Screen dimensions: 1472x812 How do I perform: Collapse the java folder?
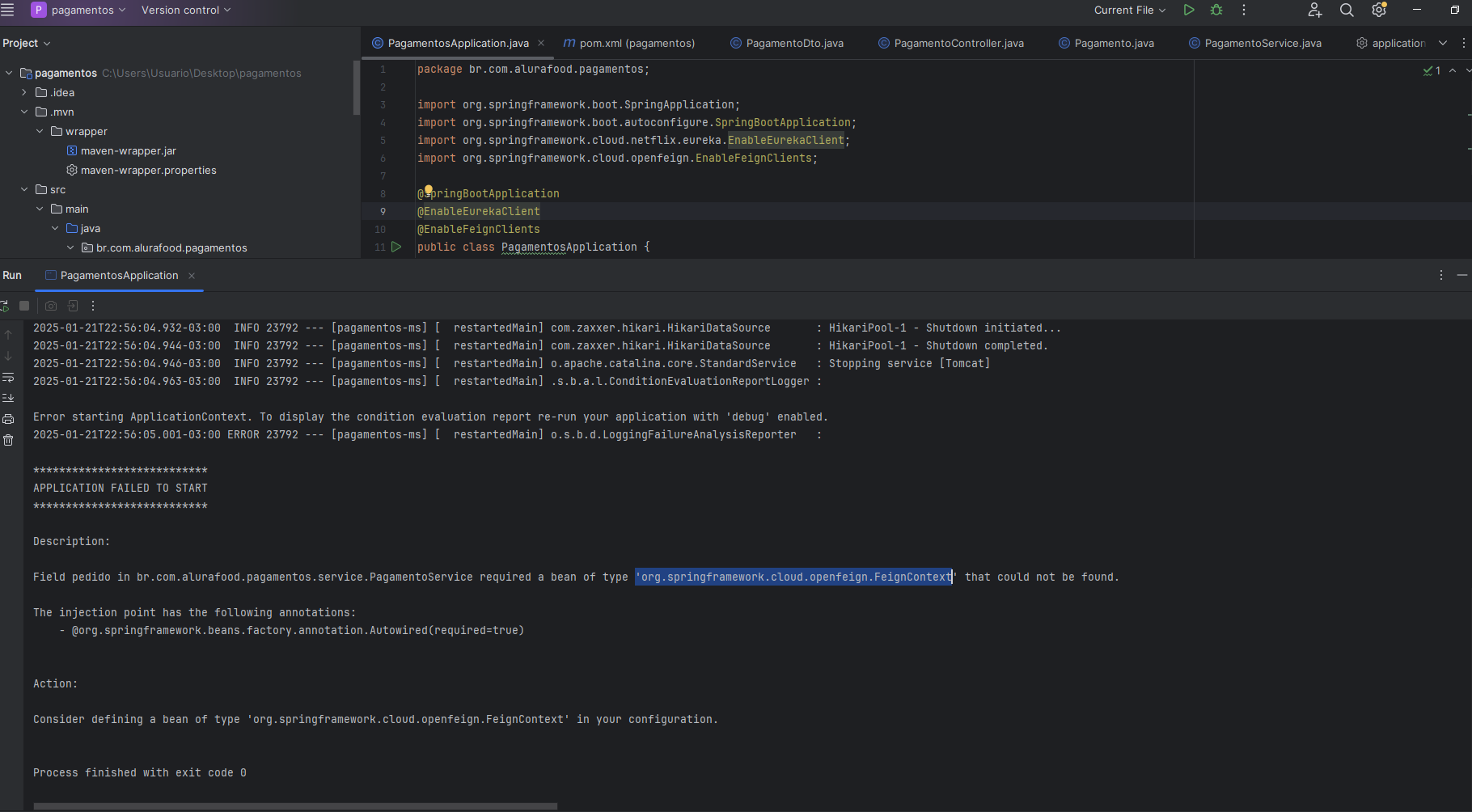click(55, 228)
